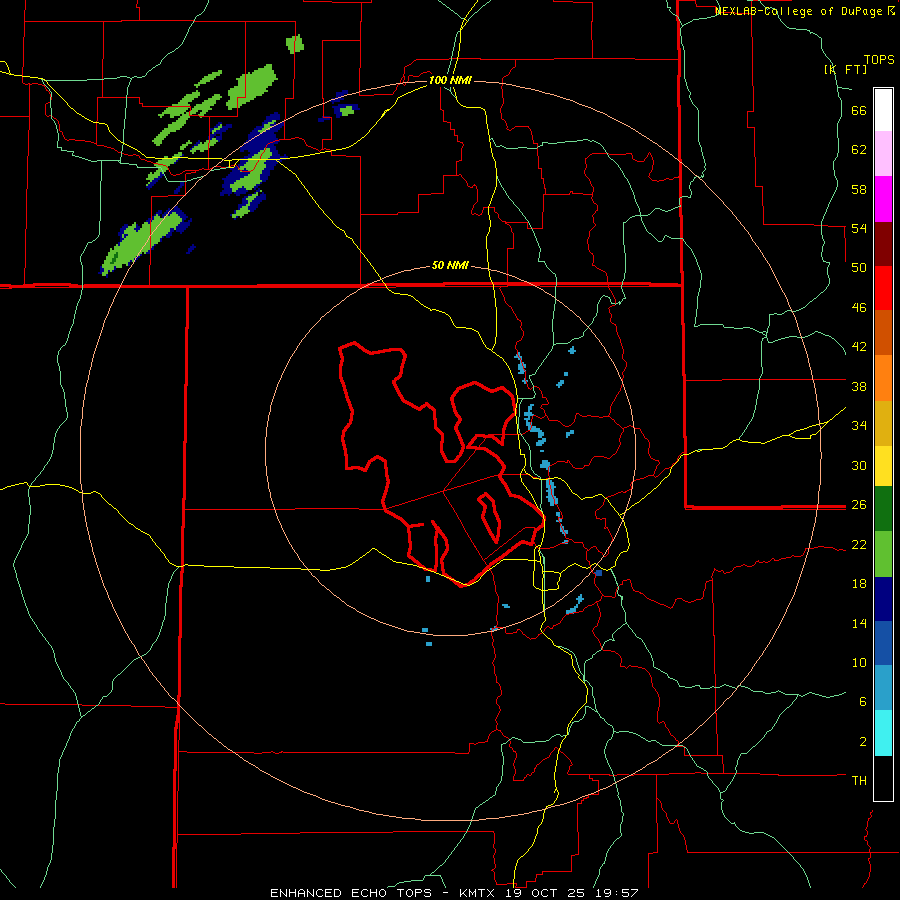
Task: Click the legend value 10
Action: point(859,662)
